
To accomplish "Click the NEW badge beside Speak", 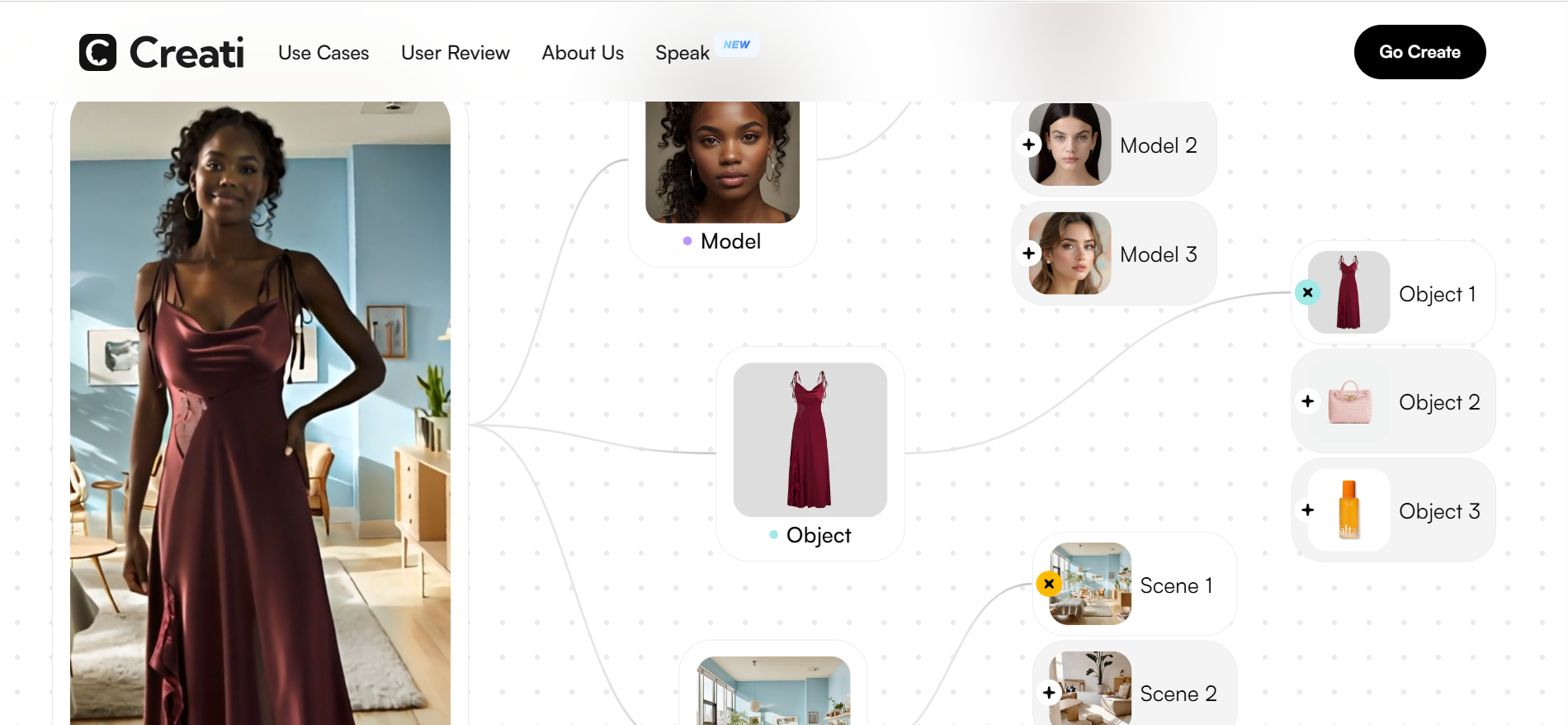I will [x=737, y=45].
